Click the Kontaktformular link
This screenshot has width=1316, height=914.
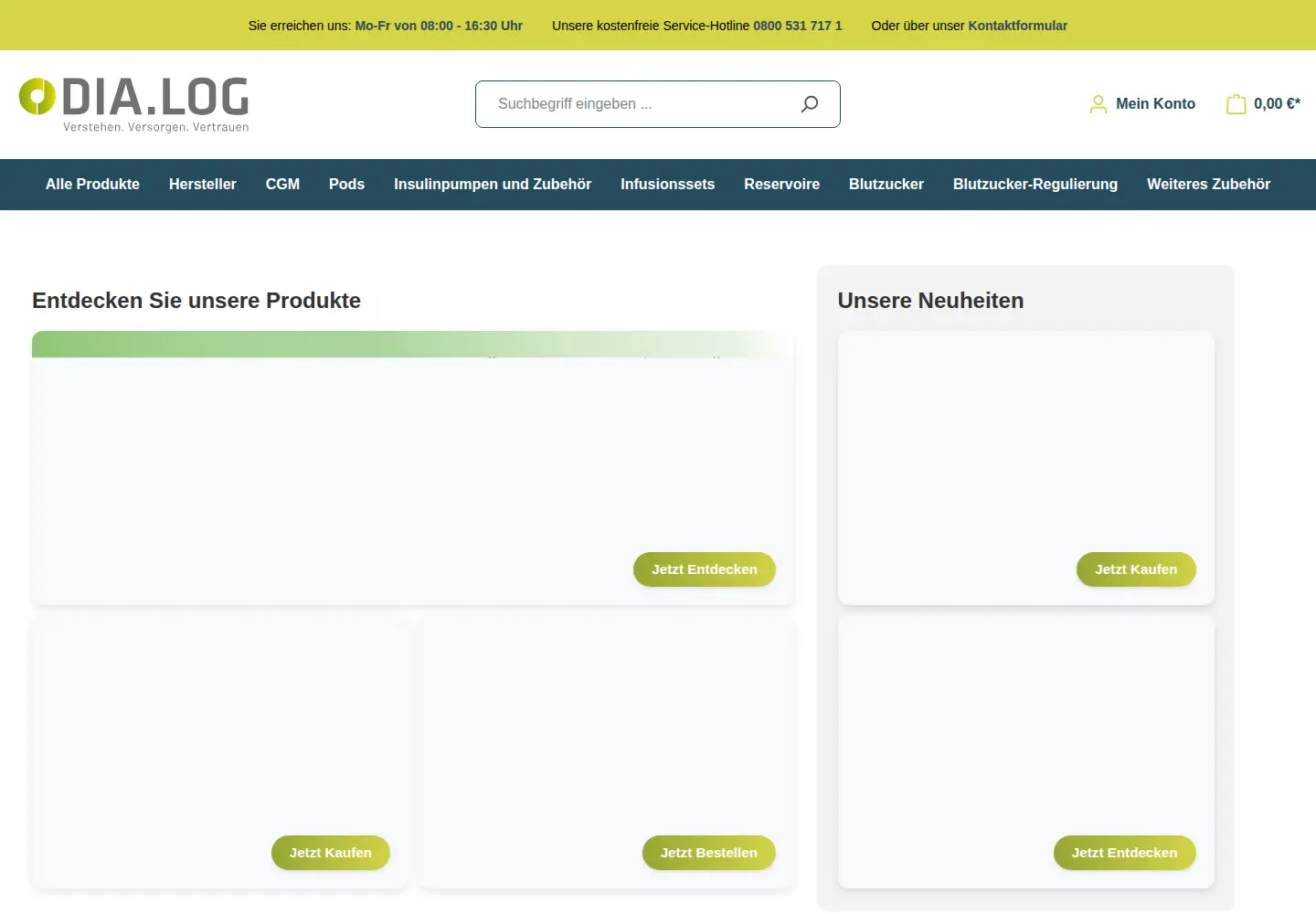point(1017,26)
